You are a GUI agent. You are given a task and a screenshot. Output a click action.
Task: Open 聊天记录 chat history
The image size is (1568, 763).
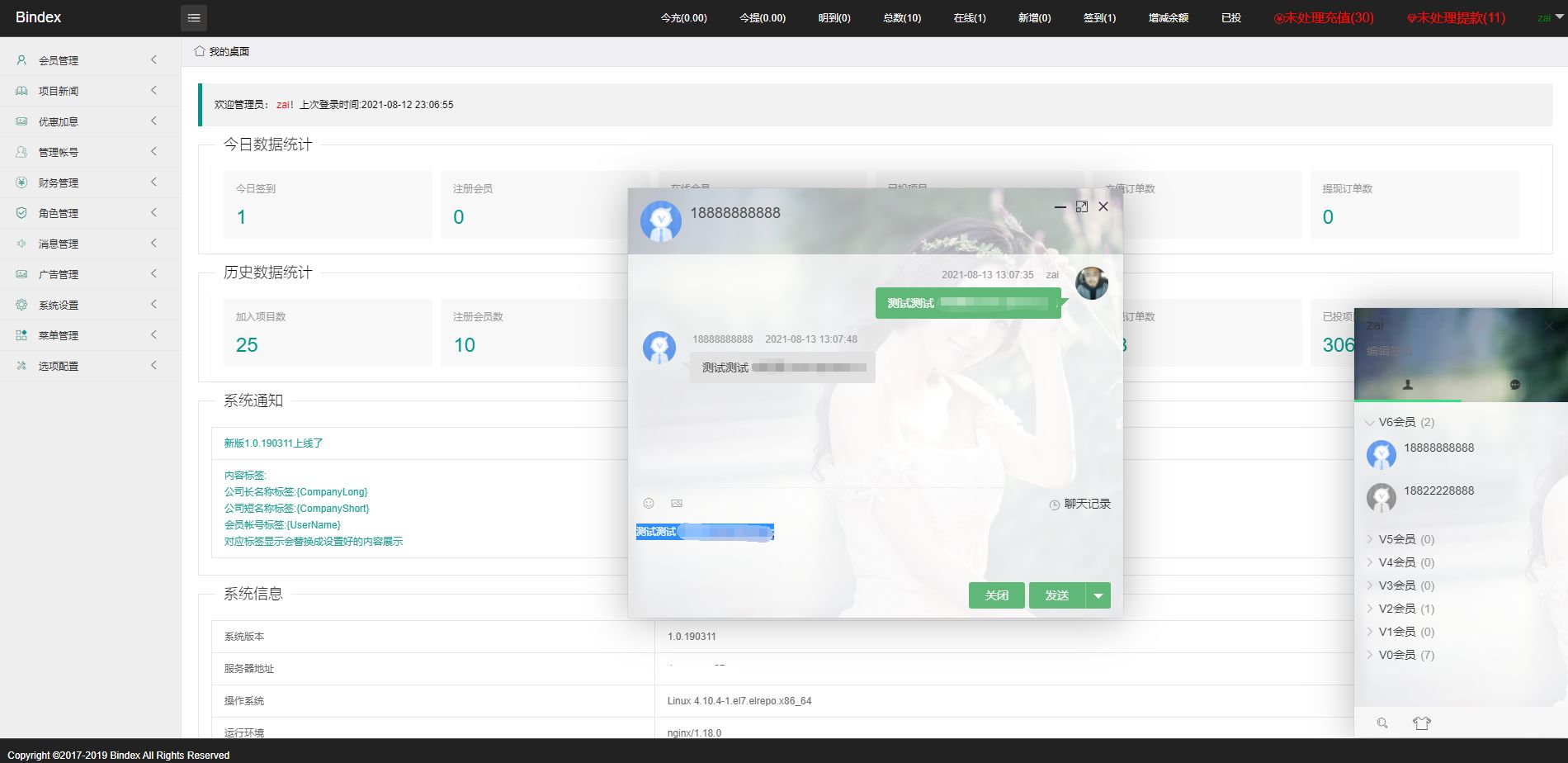click(x=1079, y=504)
